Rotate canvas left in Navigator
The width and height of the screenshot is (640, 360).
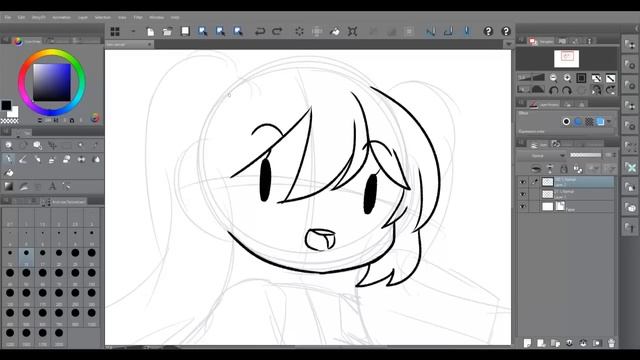[x=553, y=90]
